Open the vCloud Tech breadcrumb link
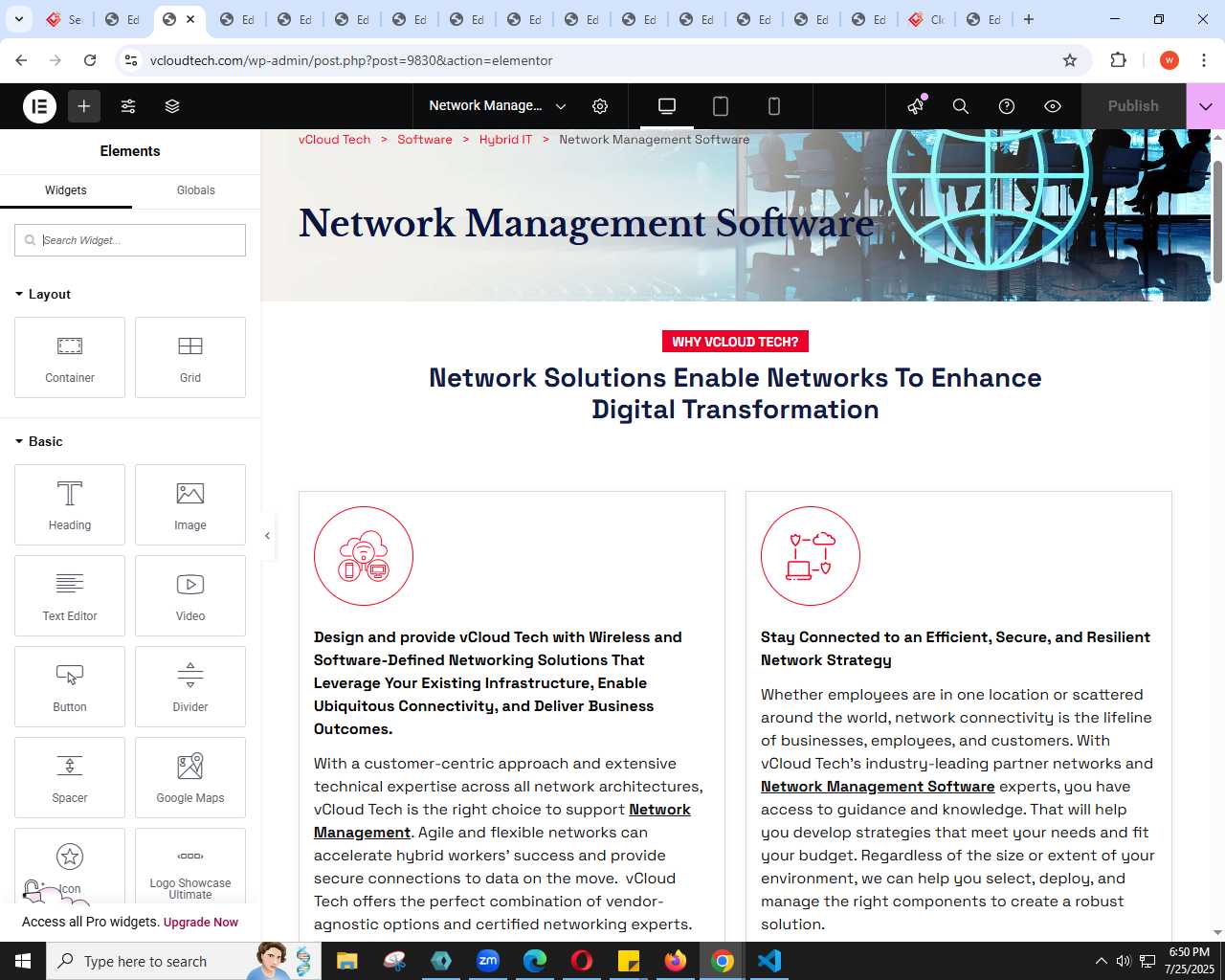This screenshot has width=1225, height=980. tap(334, 140)
